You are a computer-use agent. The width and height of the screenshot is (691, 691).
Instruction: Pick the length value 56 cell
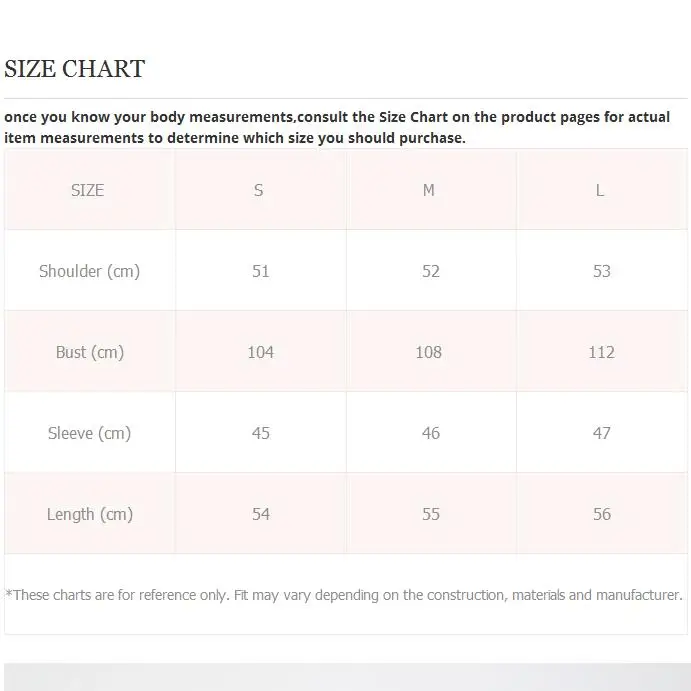(x=601, y=514)
